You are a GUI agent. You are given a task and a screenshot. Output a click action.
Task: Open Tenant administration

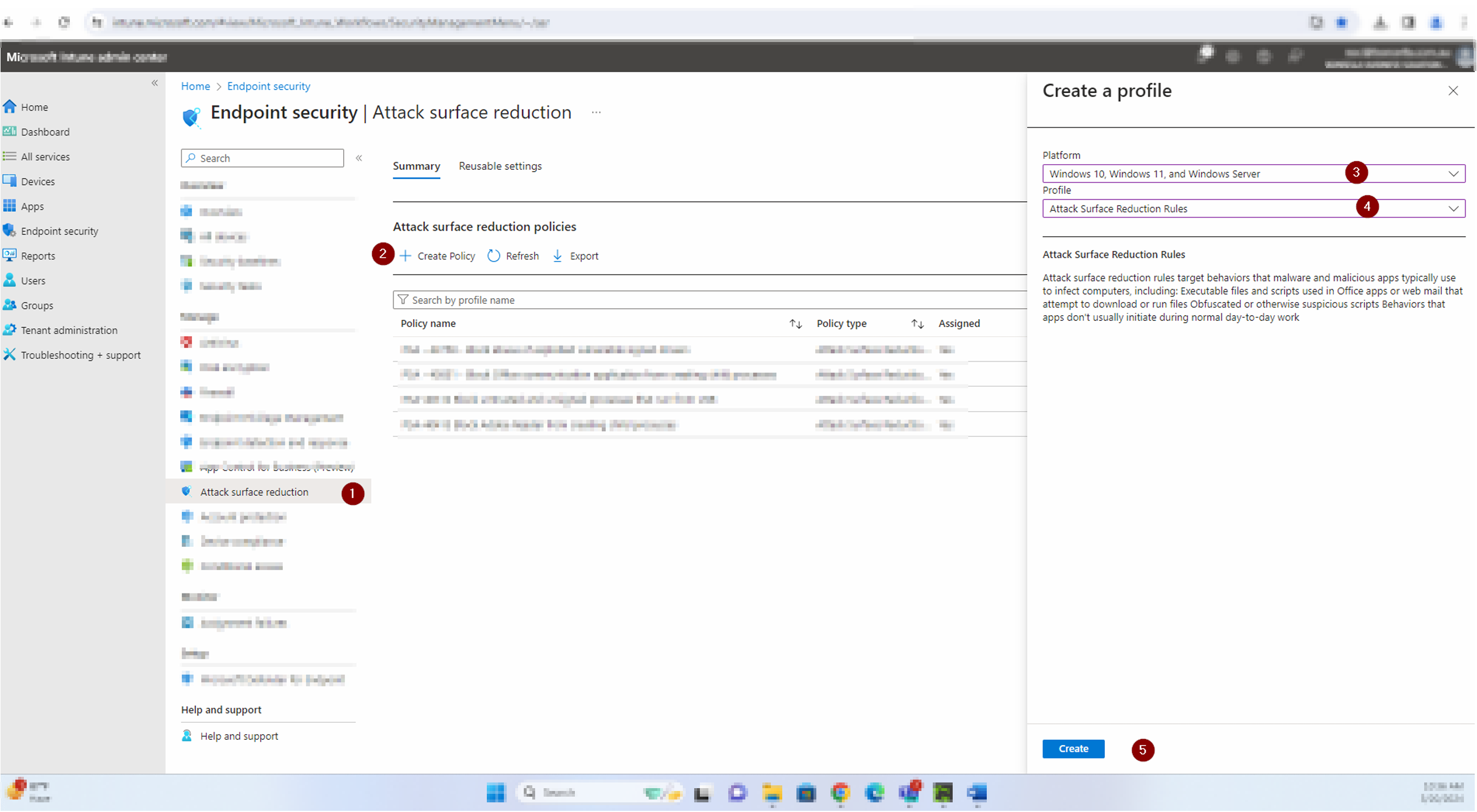61,330
